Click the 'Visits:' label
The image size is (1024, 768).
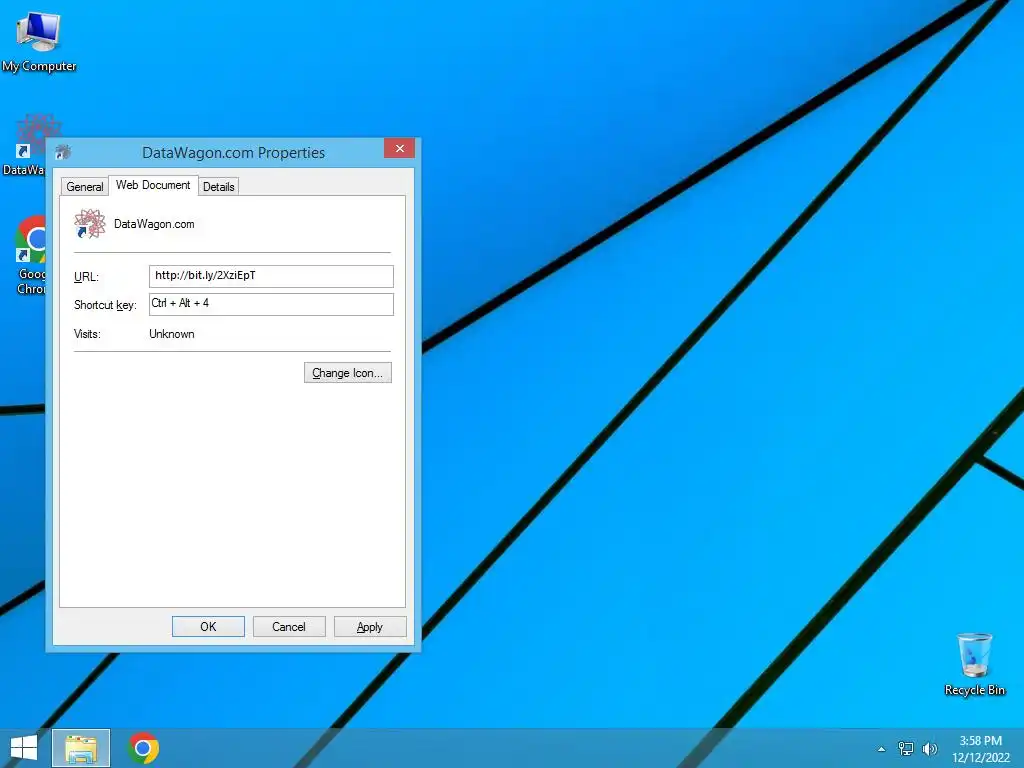point(87,334)
